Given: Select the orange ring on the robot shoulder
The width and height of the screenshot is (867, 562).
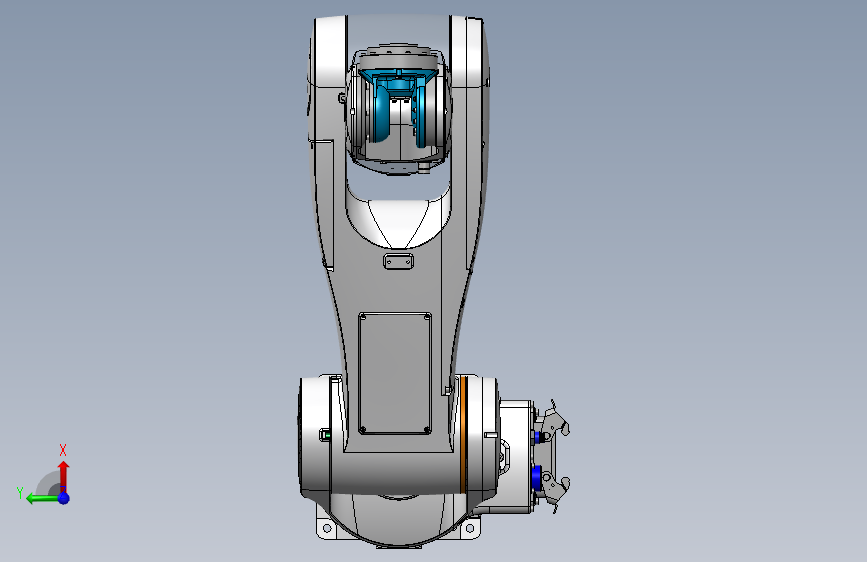Looking at the screenshot, I should (x=463, y=435).
